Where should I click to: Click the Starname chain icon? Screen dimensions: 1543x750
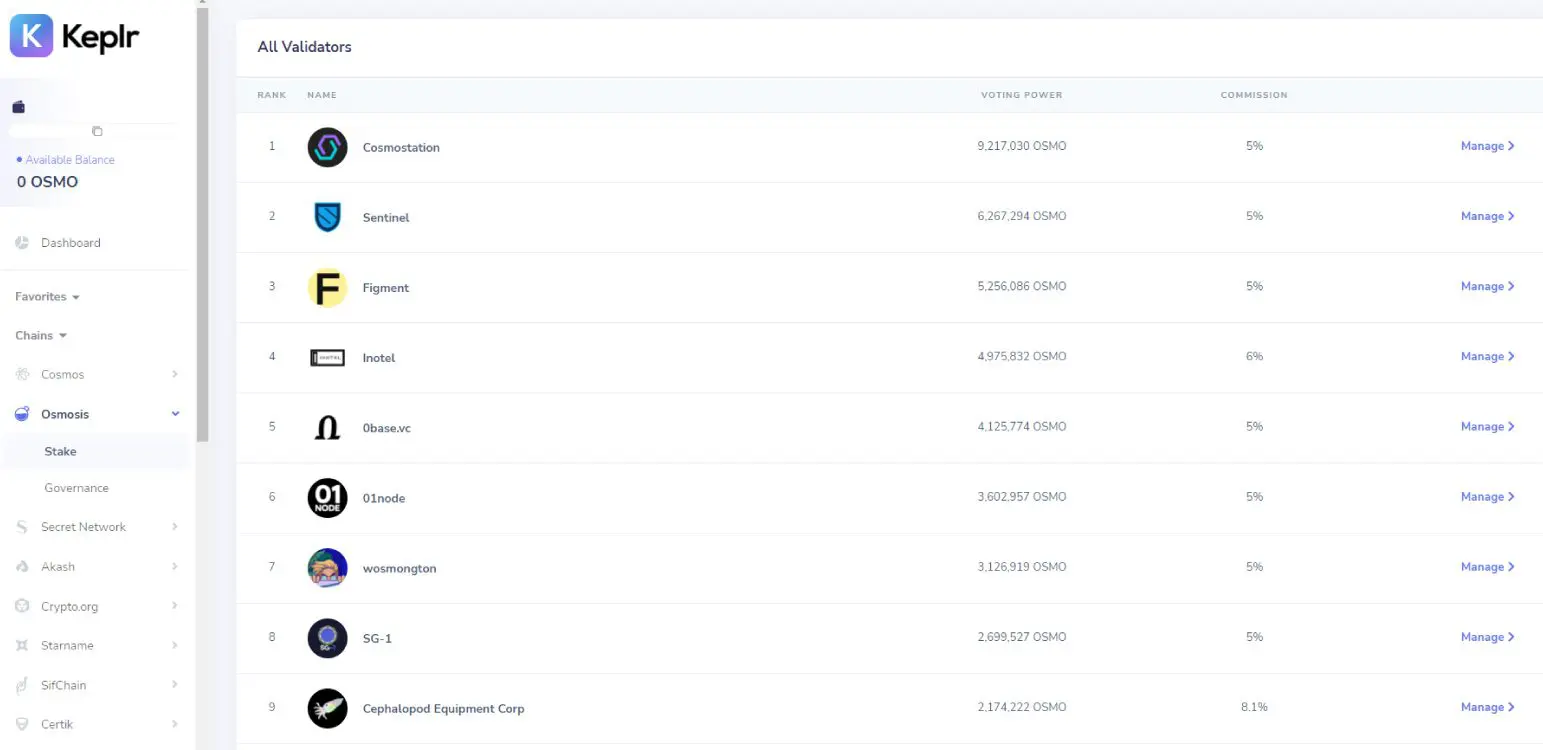coord(22,646)
